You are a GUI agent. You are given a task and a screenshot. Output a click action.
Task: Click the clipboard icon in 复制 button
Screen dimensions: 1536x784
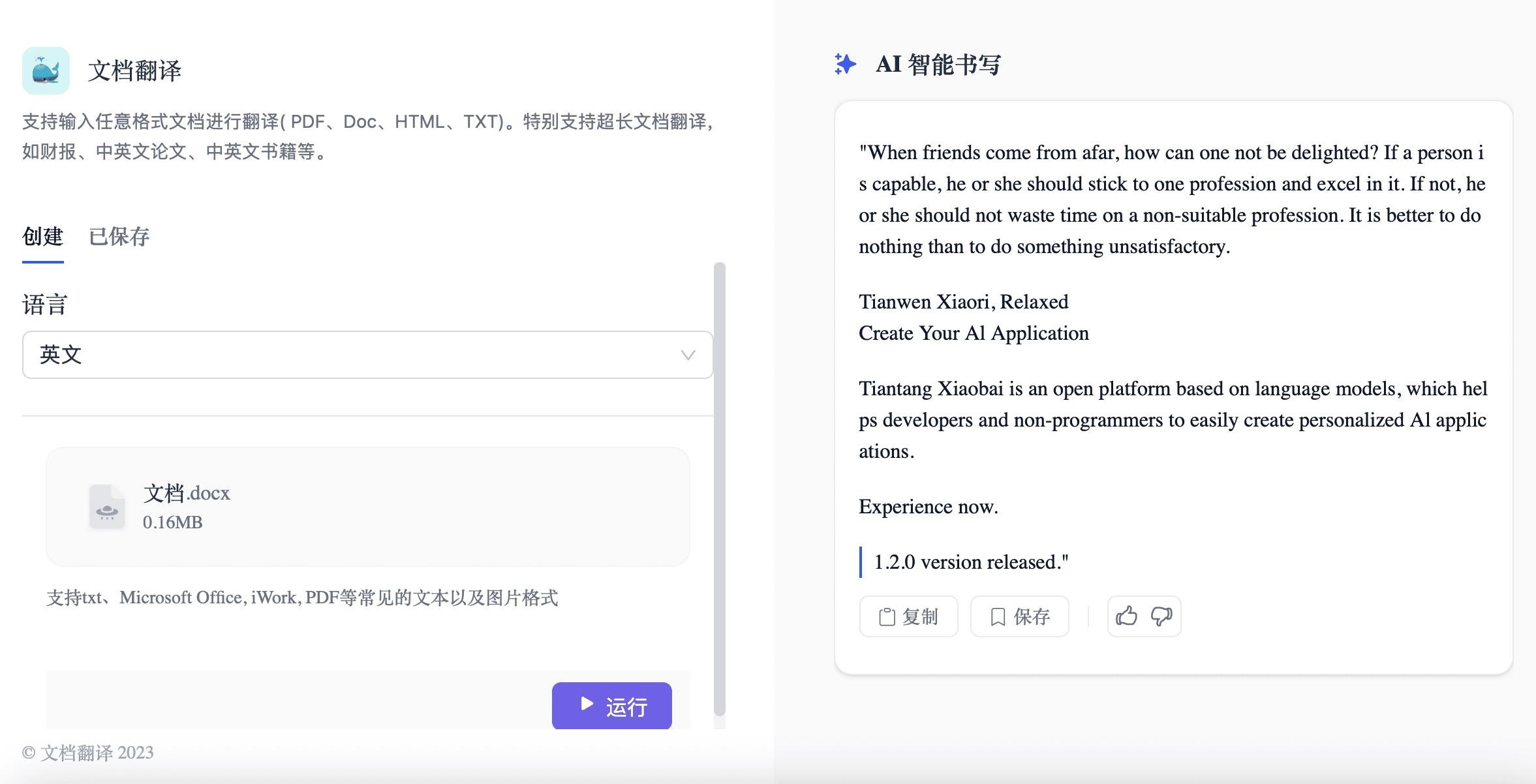click(x=887, y=616)
